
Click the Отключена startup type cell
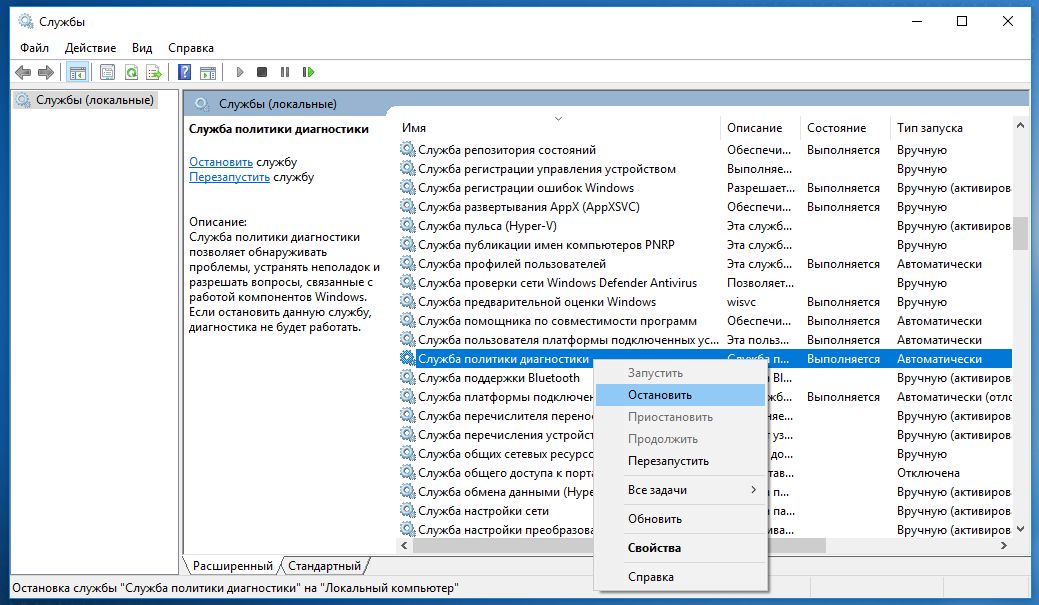[x=928, y=473]
